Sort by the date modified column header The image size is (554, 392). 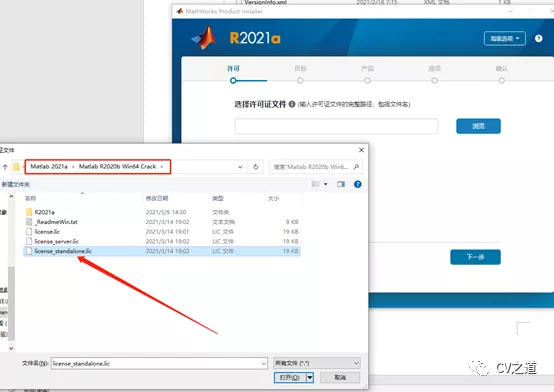pos(157,198)
